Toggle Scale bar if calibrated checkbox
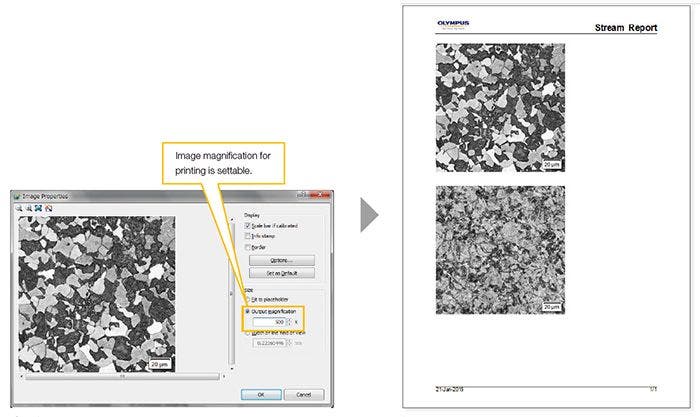Viewport: 700px width, 417px height. pos(248,225)
